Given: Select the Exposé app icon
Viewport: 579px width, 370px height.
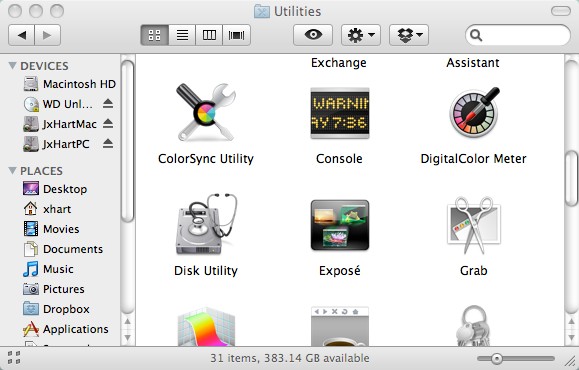Looking at the screenshot, I should click(340, 225).
